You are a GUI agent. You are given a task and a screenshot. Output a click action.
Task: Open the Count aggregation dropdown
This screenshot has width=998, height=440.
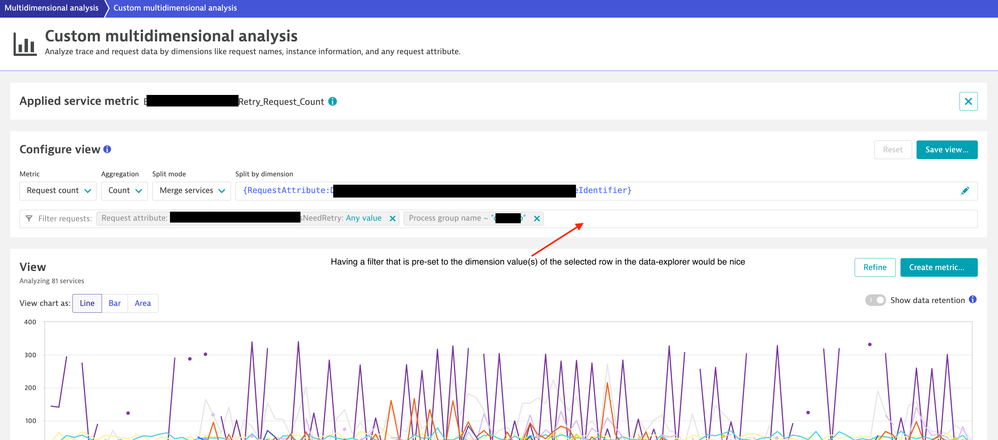point(124,190)
